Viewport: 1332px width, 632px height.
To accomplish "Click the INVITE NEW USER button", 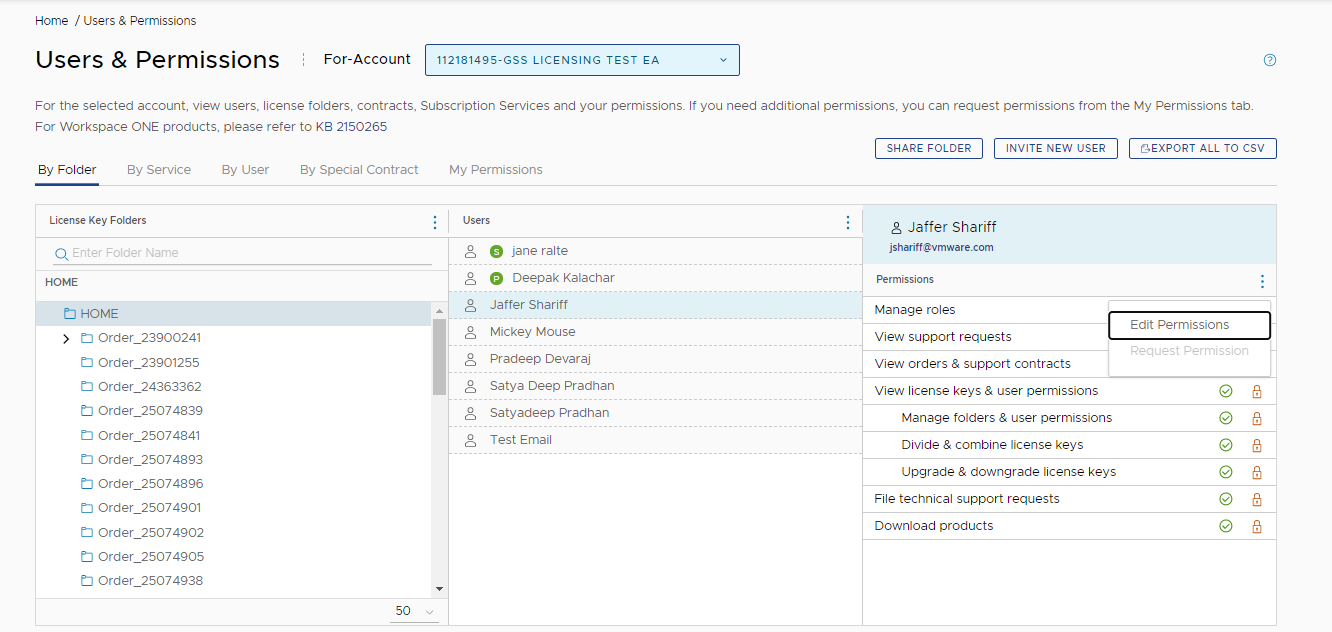I will point(1056,148).
